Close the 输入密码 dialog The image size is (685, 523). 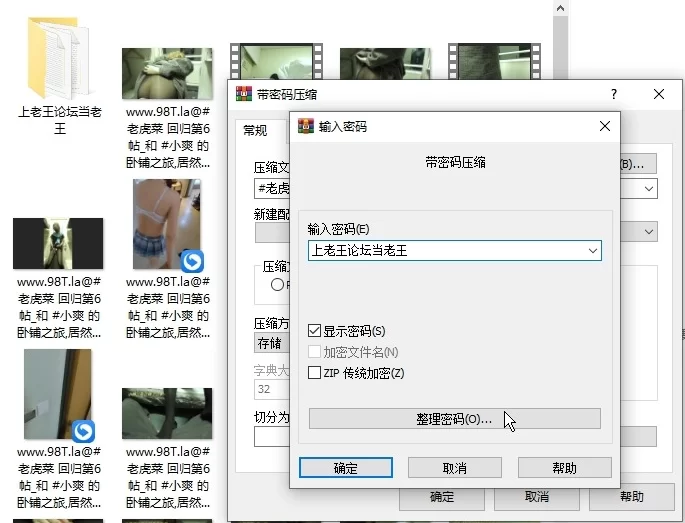[x=605, y=126]
